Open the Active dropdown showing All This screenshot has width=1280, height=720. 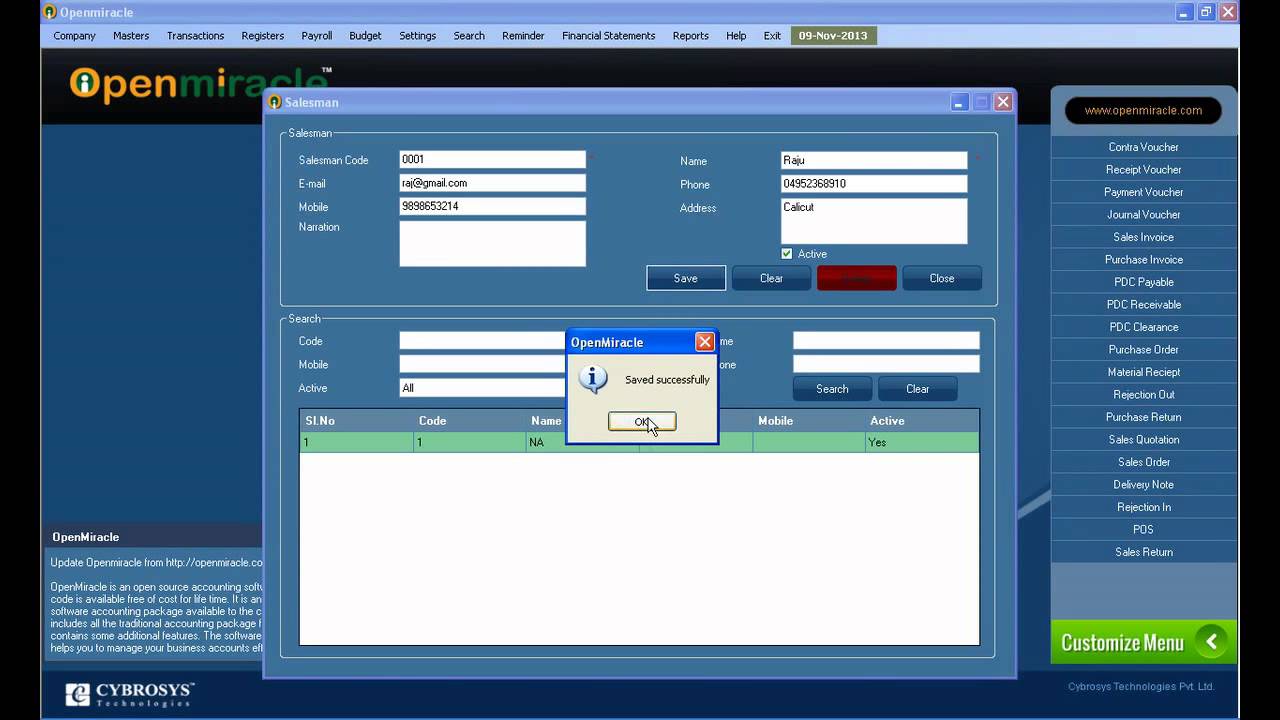[x=483, y=388]
